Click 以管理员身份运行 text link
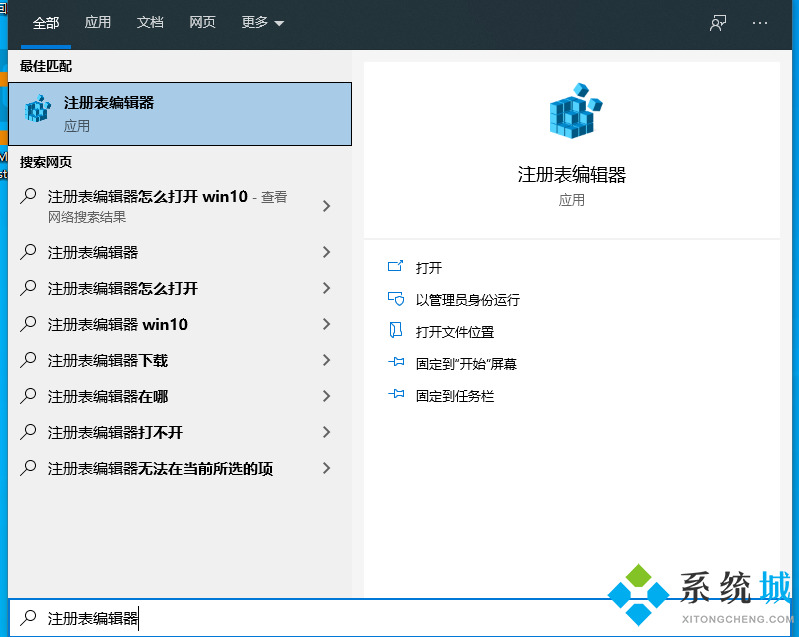799x637 pixels. tap(467, 300)
